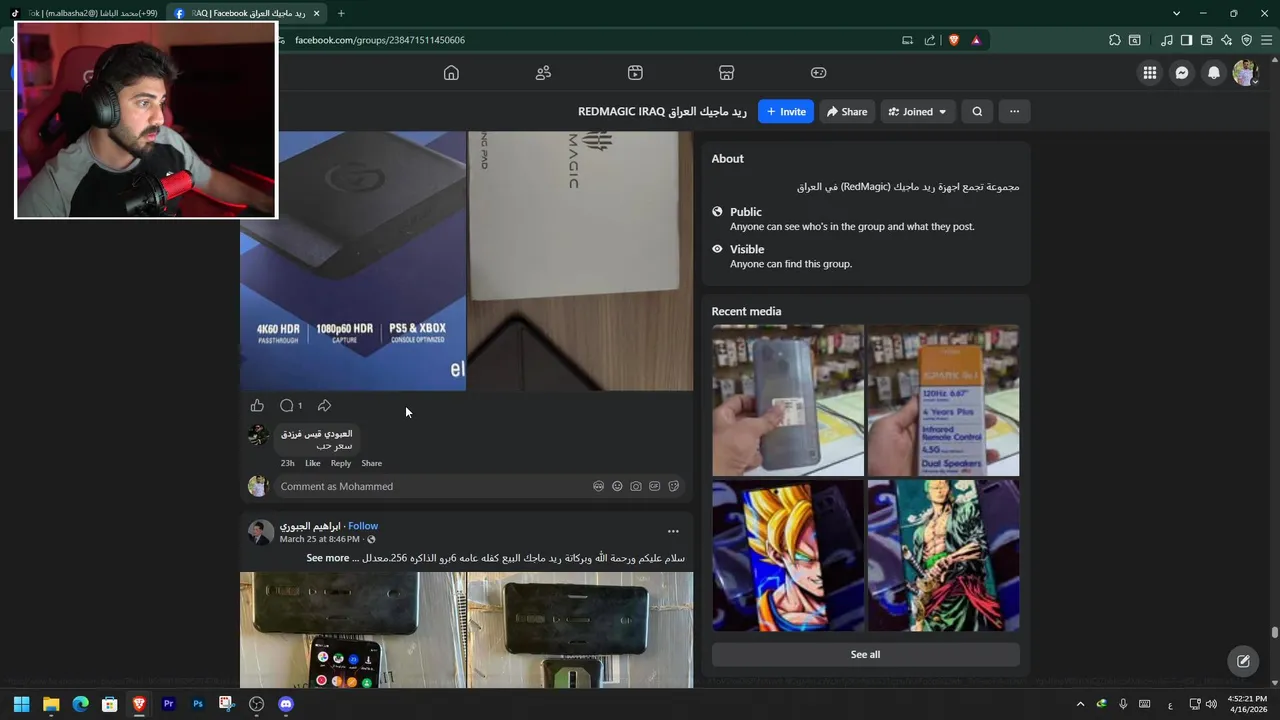Image resolution: width=1280 pixels, height=720 pixels.
Task: Open Leo AI sparkle icon in toolbar
Action: tap(1226, 40)
